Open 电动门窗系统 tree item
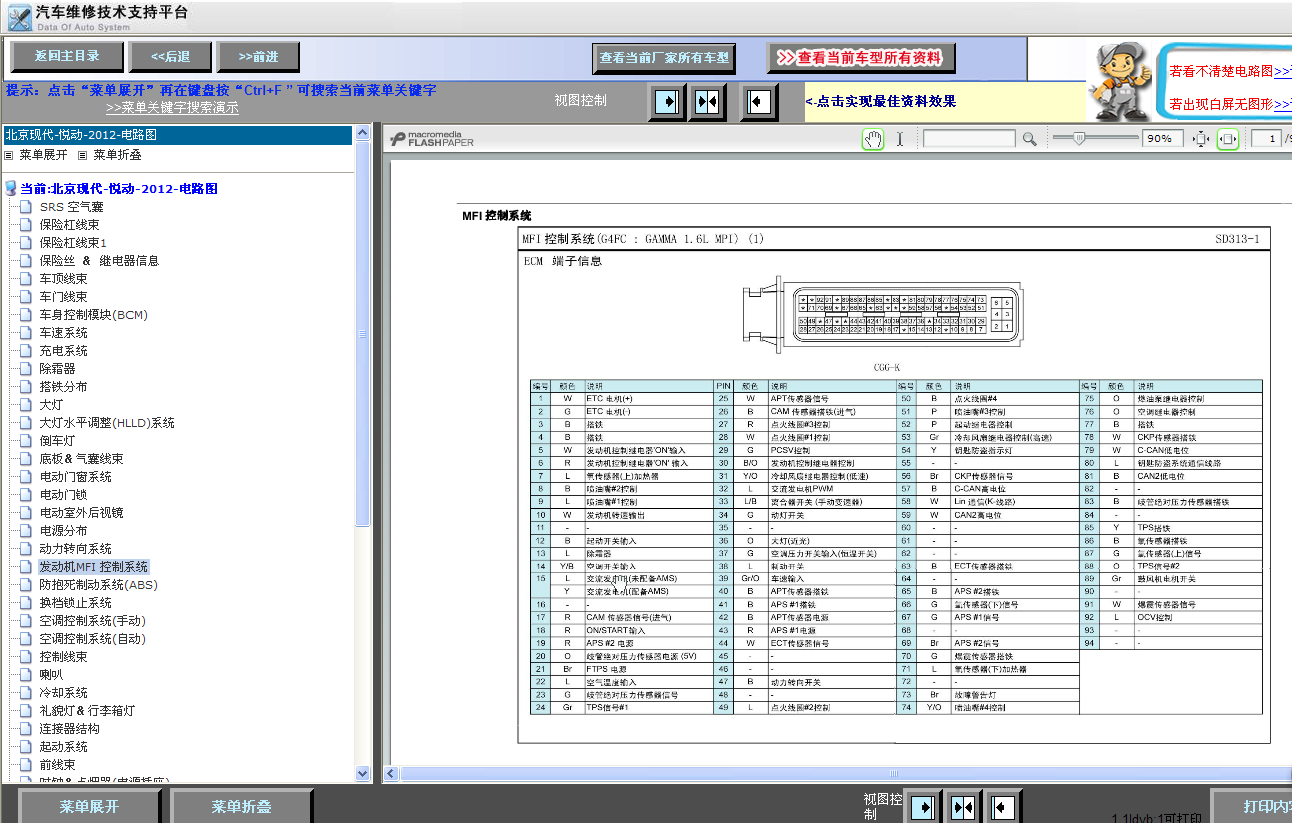 coord(75,477)
